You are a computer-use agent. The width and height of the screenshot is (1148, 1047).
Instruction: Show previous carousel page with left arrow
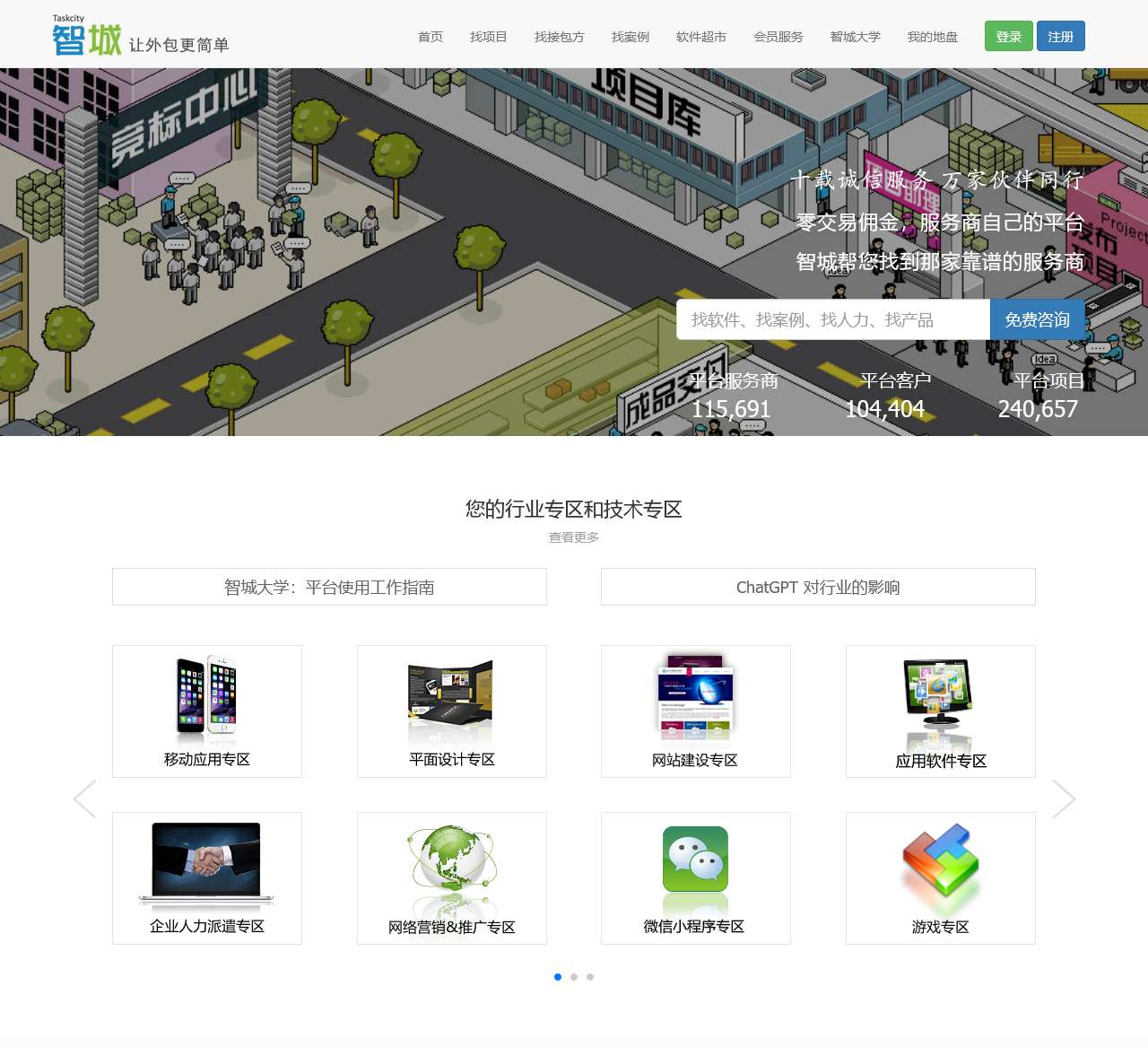(85, 798)
